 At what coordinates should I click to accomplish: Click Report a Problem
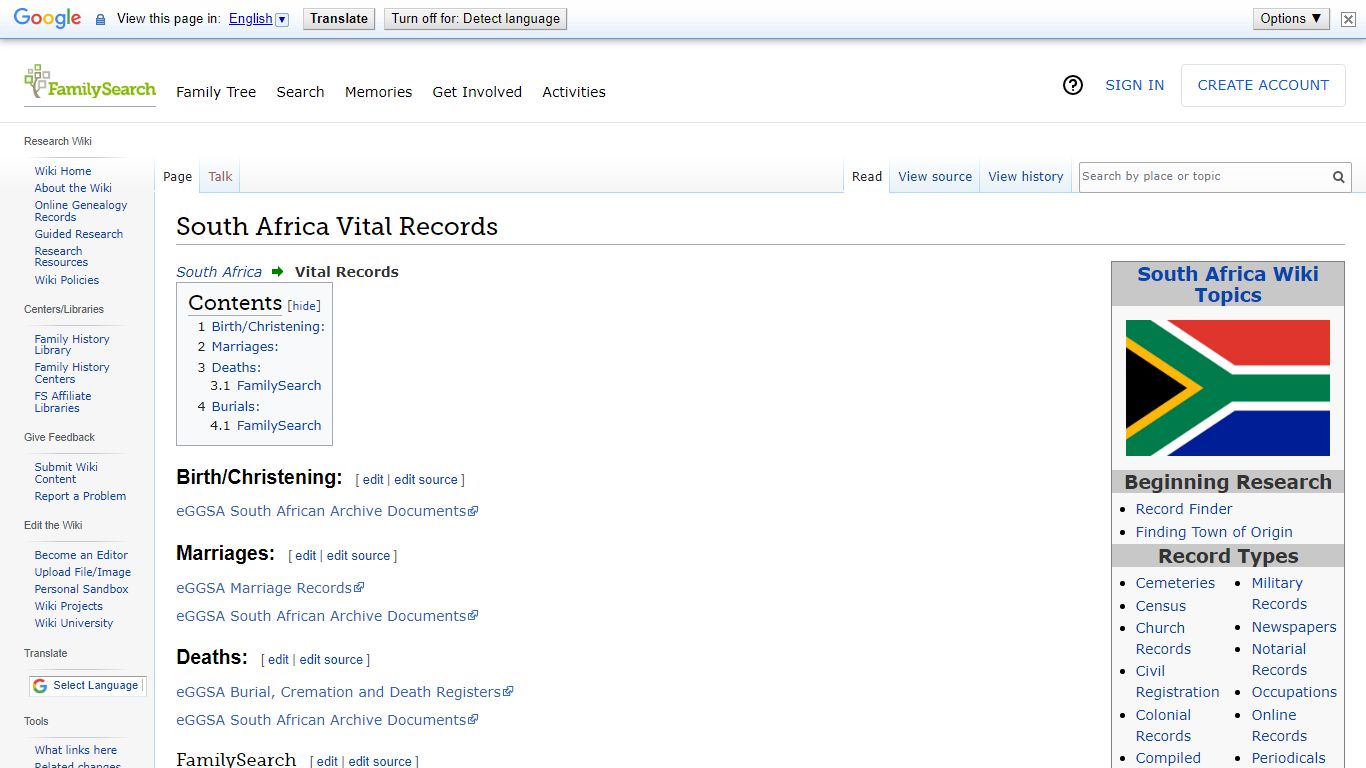(80, 496)
